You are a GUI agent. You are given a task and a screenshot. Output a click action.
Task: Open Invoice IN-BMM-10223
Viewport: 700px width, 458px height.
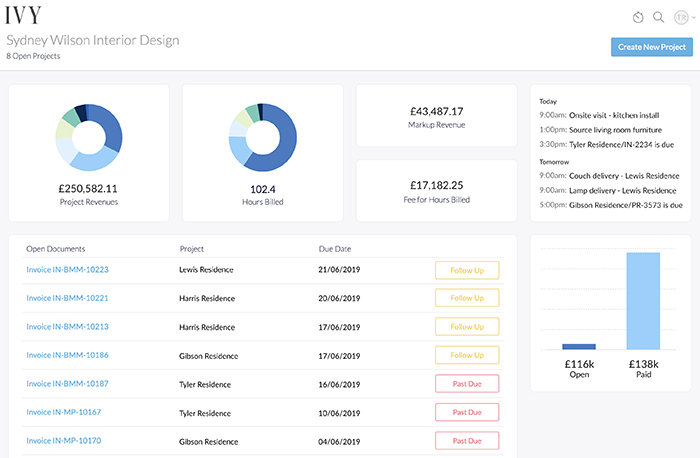click(x=67, y=270)
